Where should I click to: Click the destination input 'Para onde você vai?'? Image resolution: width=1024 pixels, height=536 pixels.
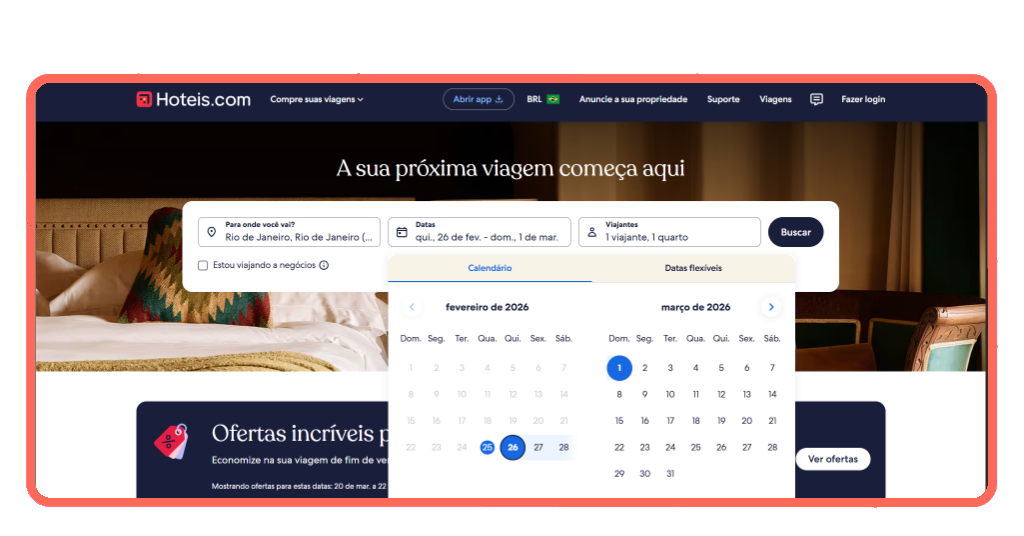point(289,232)
